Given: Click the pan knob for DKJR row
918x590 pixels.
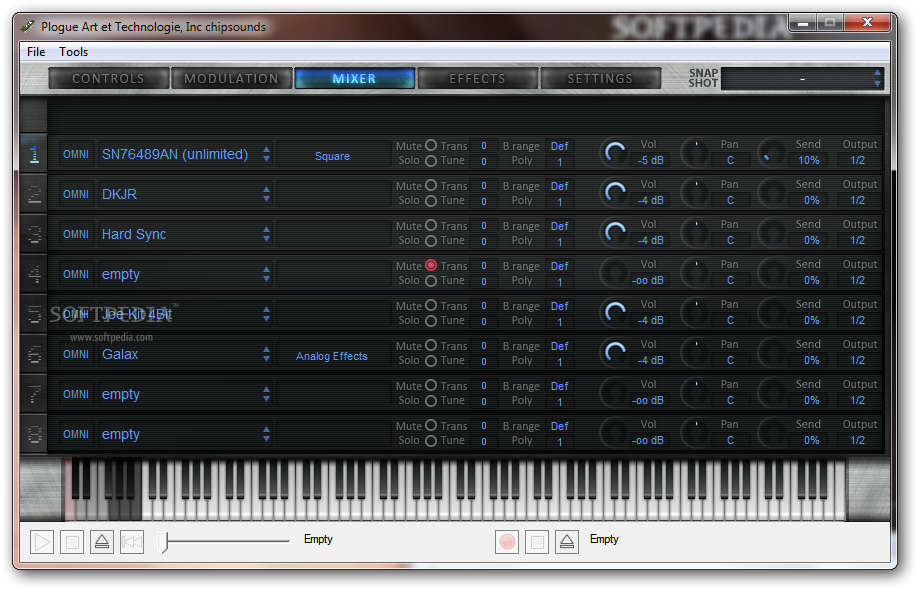Looking at the screenshot, I should (x=696, y=193).
